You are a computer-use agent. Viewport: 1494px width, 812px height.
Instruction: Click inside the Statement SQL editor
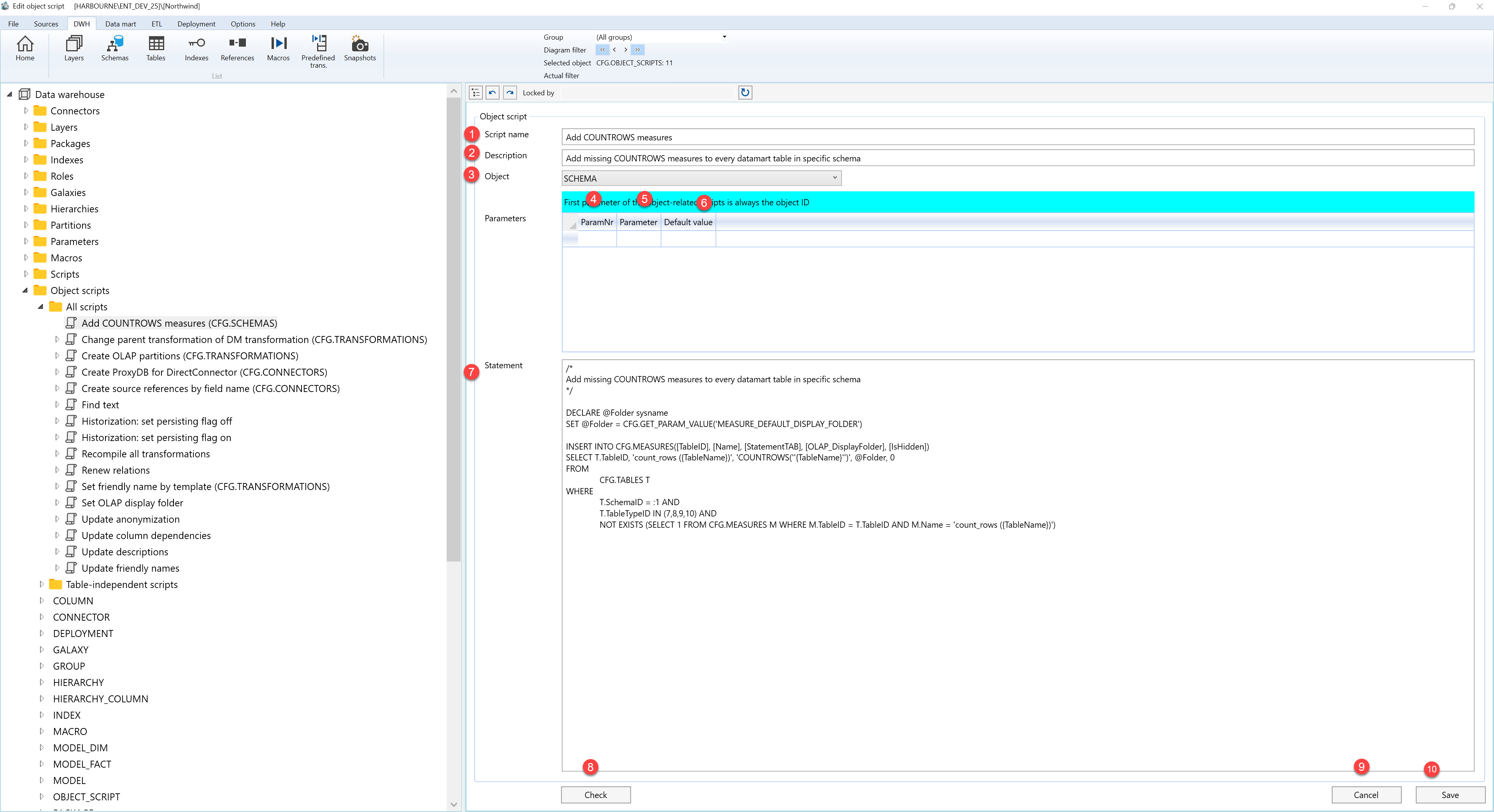pyautogui.click(x=1018, y=565)
